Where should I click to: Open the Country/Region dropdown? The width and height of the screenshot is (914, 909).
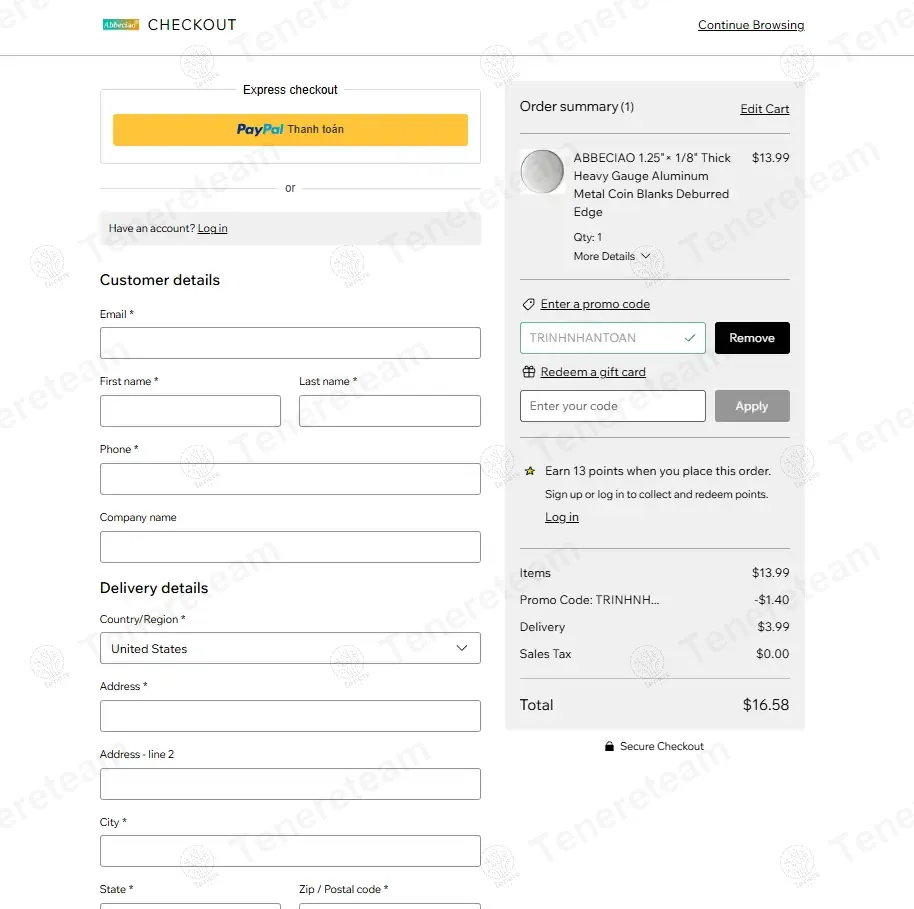click(x=290, y=648)
